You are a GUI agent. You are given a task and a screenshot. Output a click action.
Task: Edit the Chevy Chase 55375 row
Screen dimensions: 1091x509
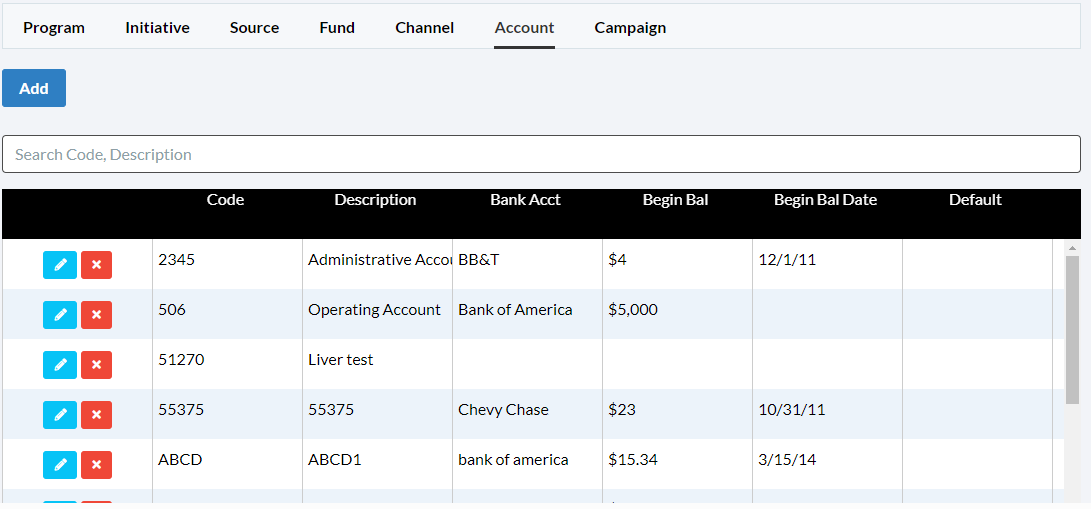(x=60, y=415)
